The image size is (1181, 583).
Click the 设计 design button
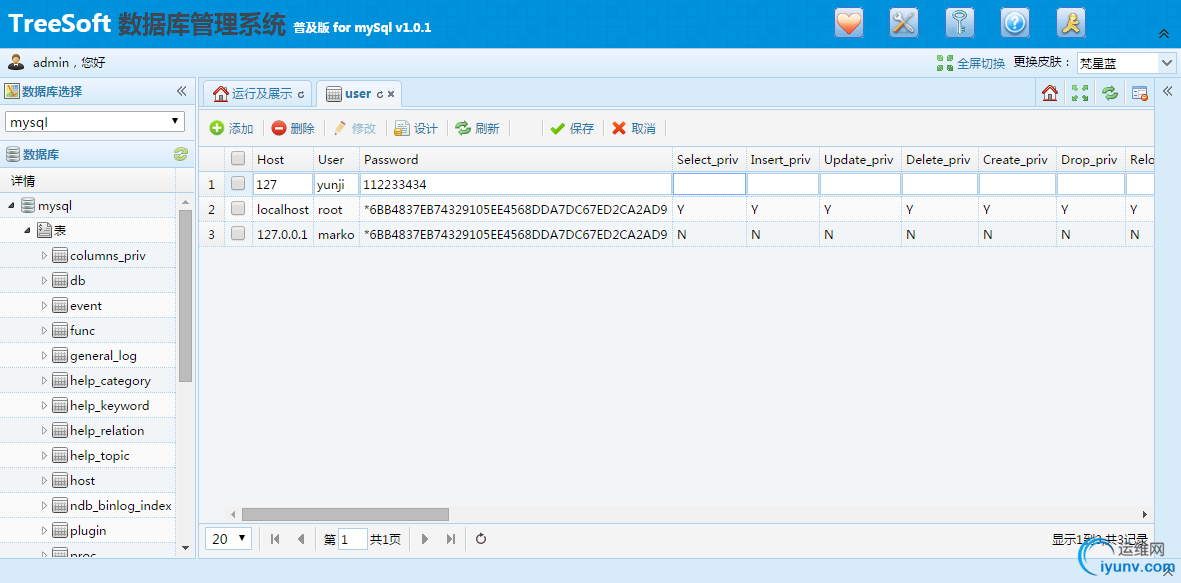pyautogui.click(x=416, y=128)
